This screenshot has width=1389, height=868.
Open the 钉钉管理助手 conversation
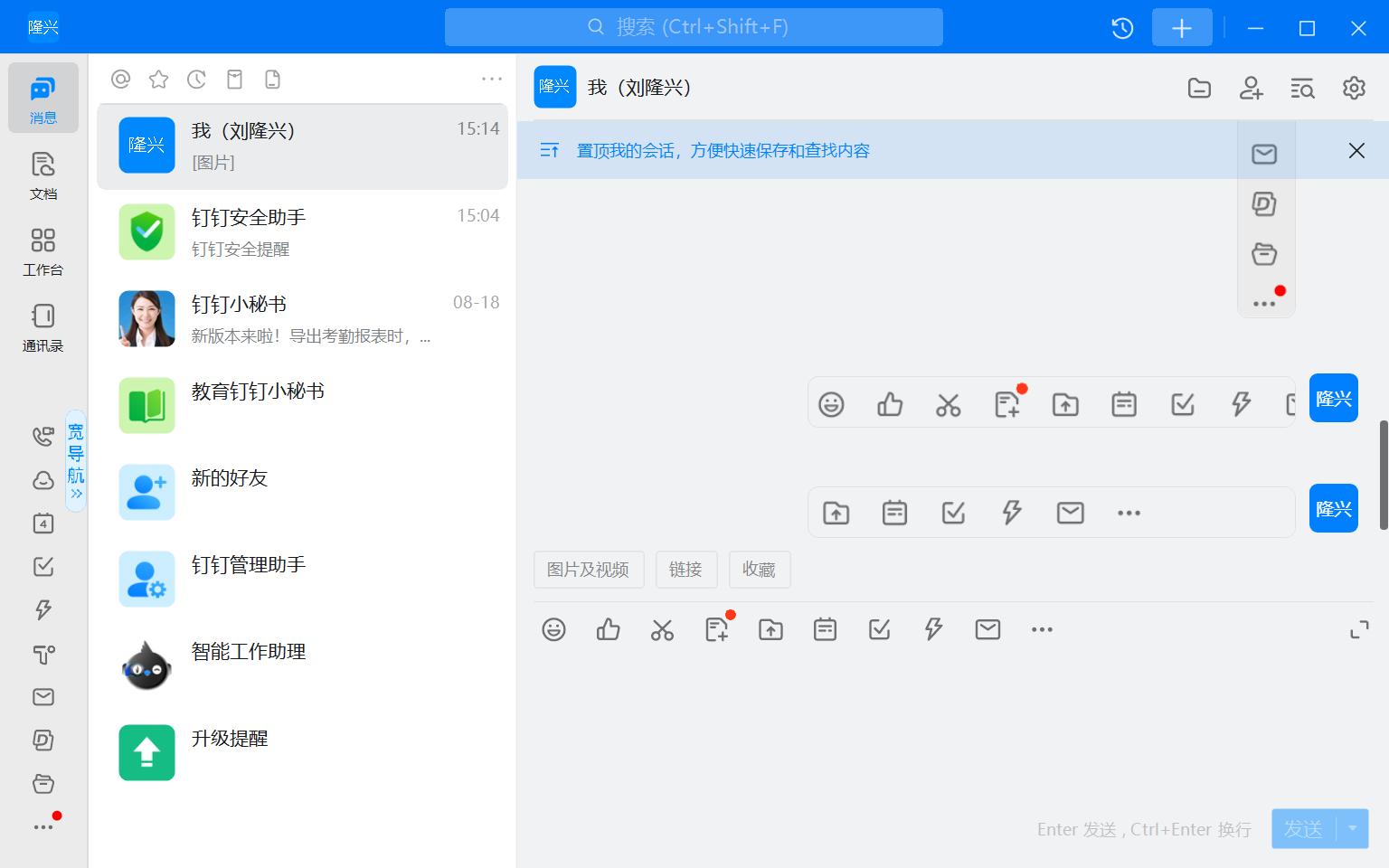click(x=302, y=580)
